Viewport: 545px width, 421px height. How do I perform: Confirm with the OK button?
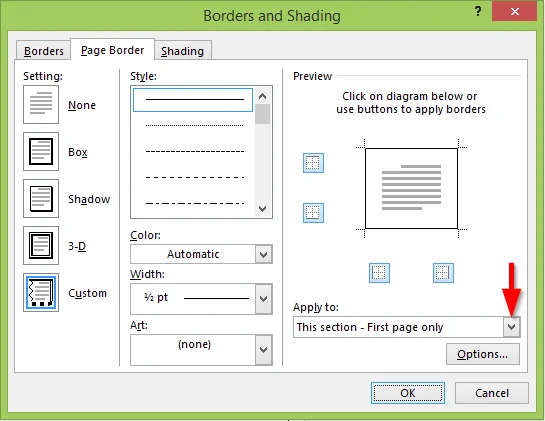pyautogui.click(x=408, y=393)
